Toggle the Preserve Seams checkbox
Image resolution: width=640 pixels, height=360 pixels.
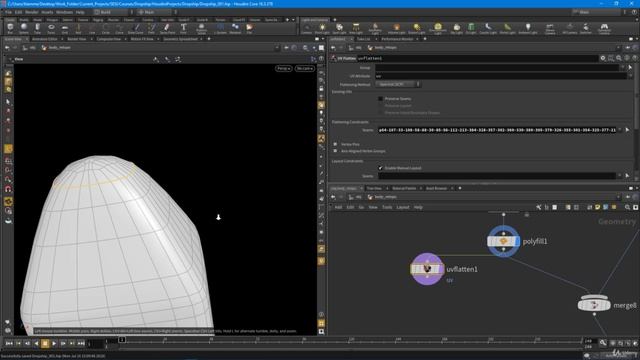(380, 98)
